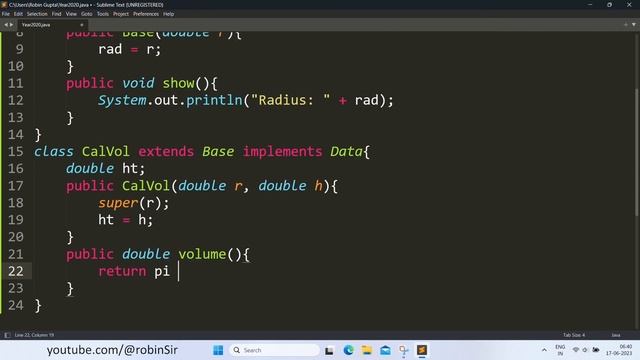This screenshot has width=640, height=360.
Task: Click the println call on line 12
Action: pyautogui.click(x=214, y=100)
